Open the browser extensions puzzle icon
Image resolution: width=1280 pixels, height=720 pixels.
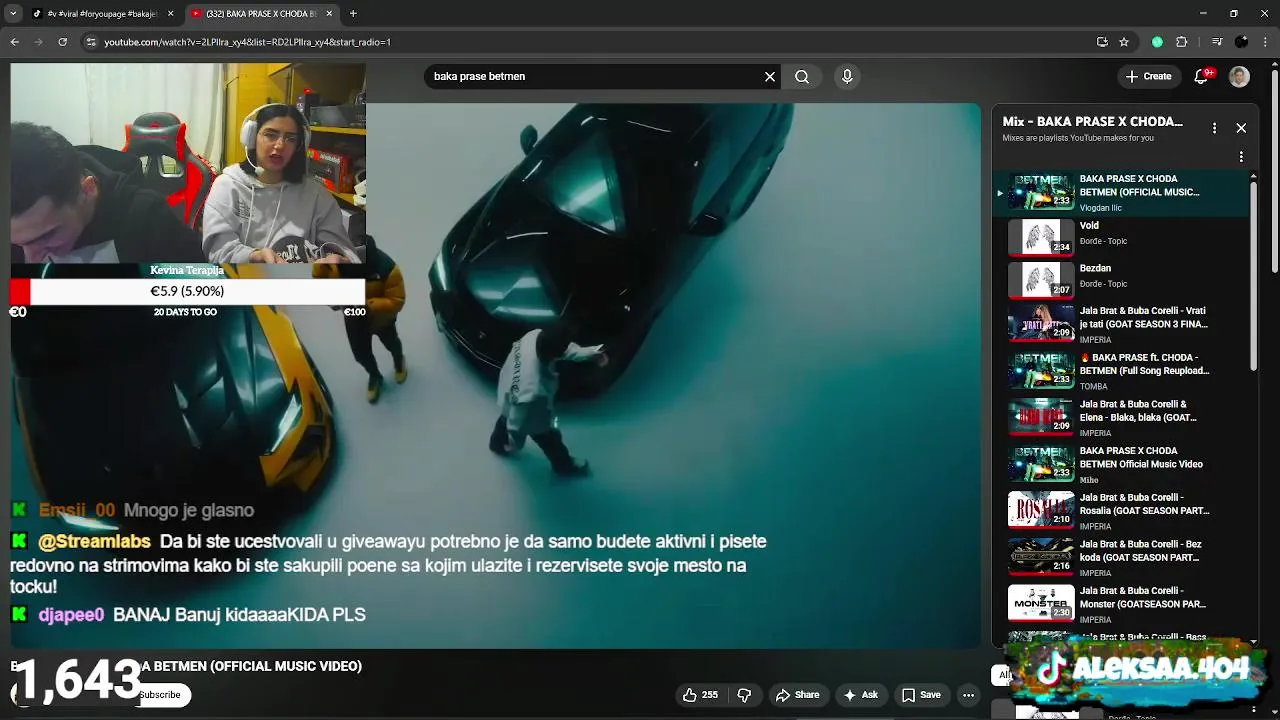click(x=1181, y=42)
